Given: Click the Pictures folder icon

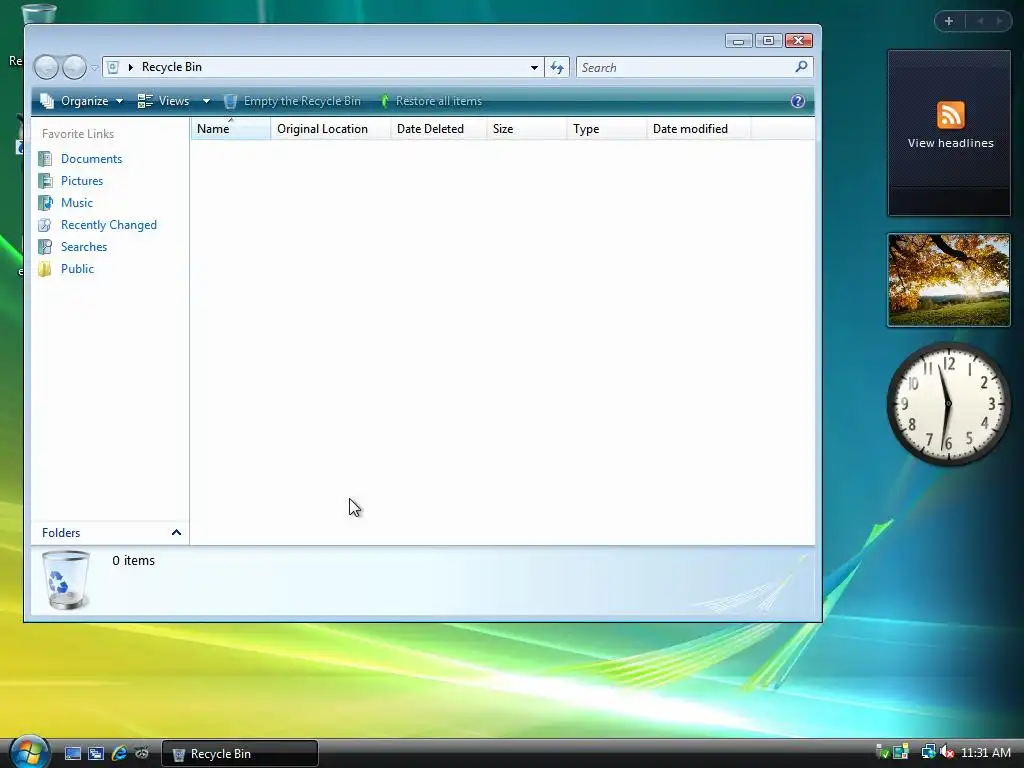Looking at the screenshot, I should (45, 181).
